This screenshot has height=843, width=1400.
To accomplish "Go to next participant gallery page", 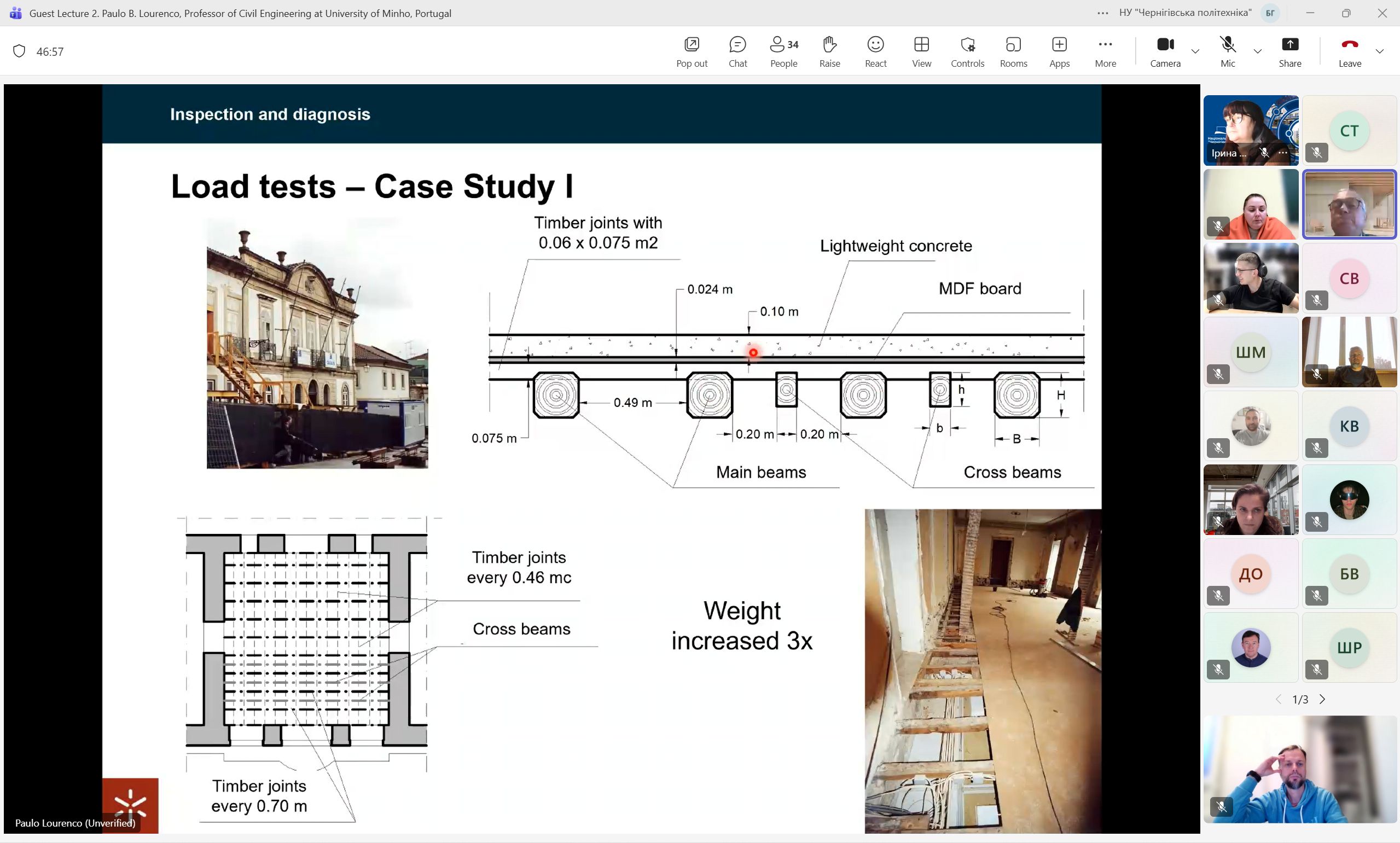I will pos(1322,699).
